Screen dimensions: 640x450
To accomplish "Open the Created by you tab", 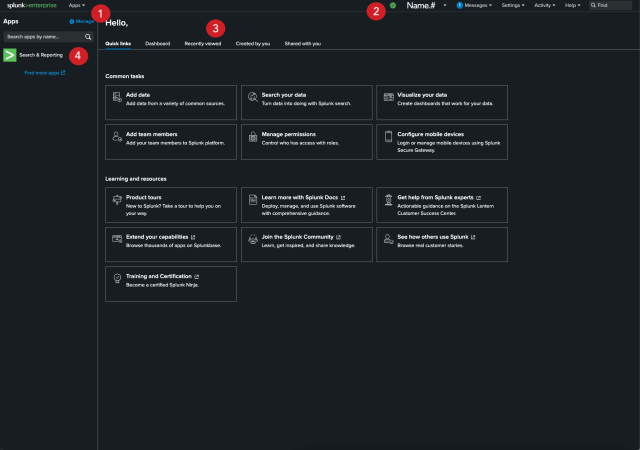I will pyautogui.click(x=253, y=44).
